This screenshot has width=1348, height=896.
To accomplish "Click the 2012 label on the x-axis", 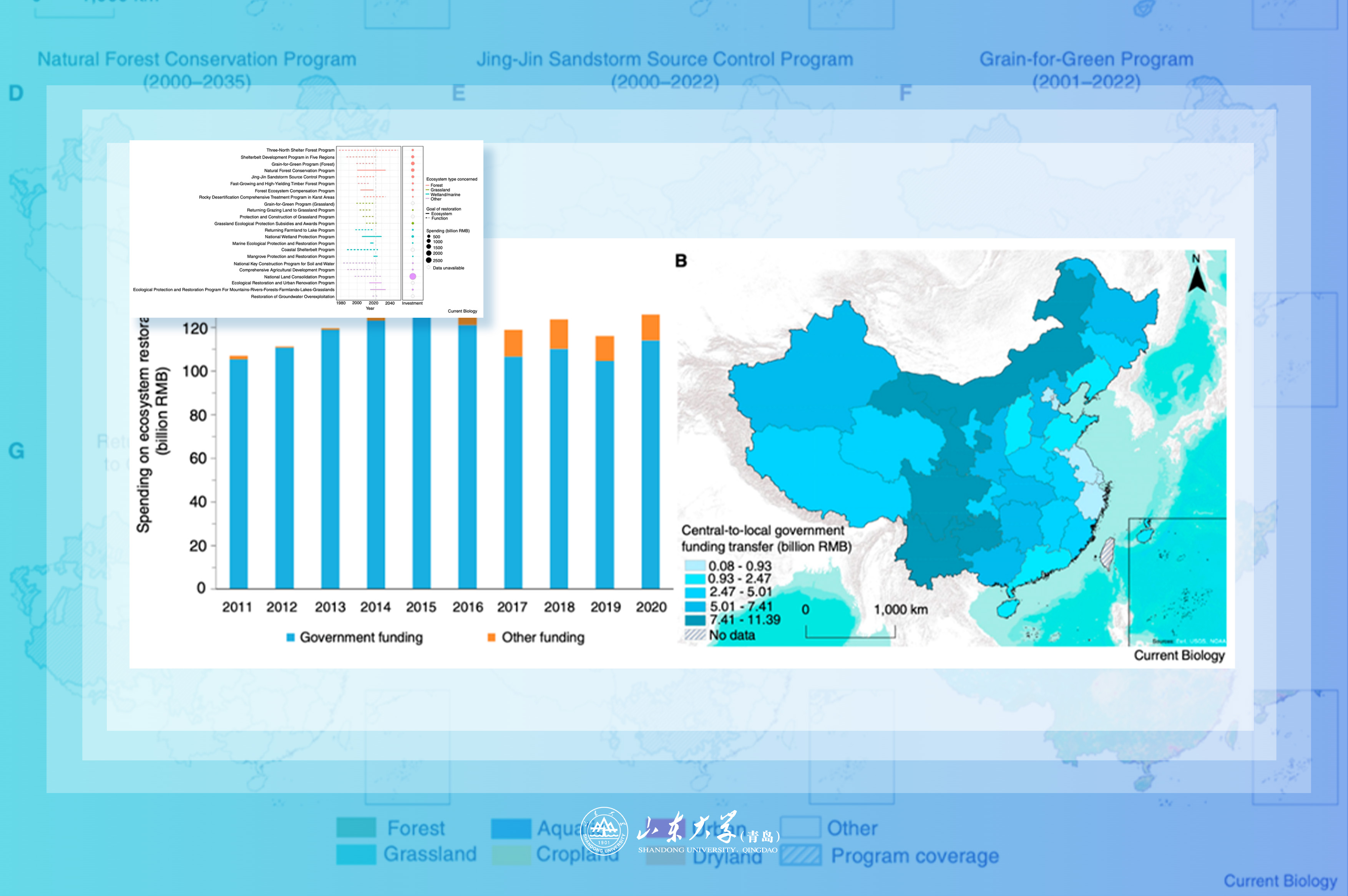I will tap(282, 607).
